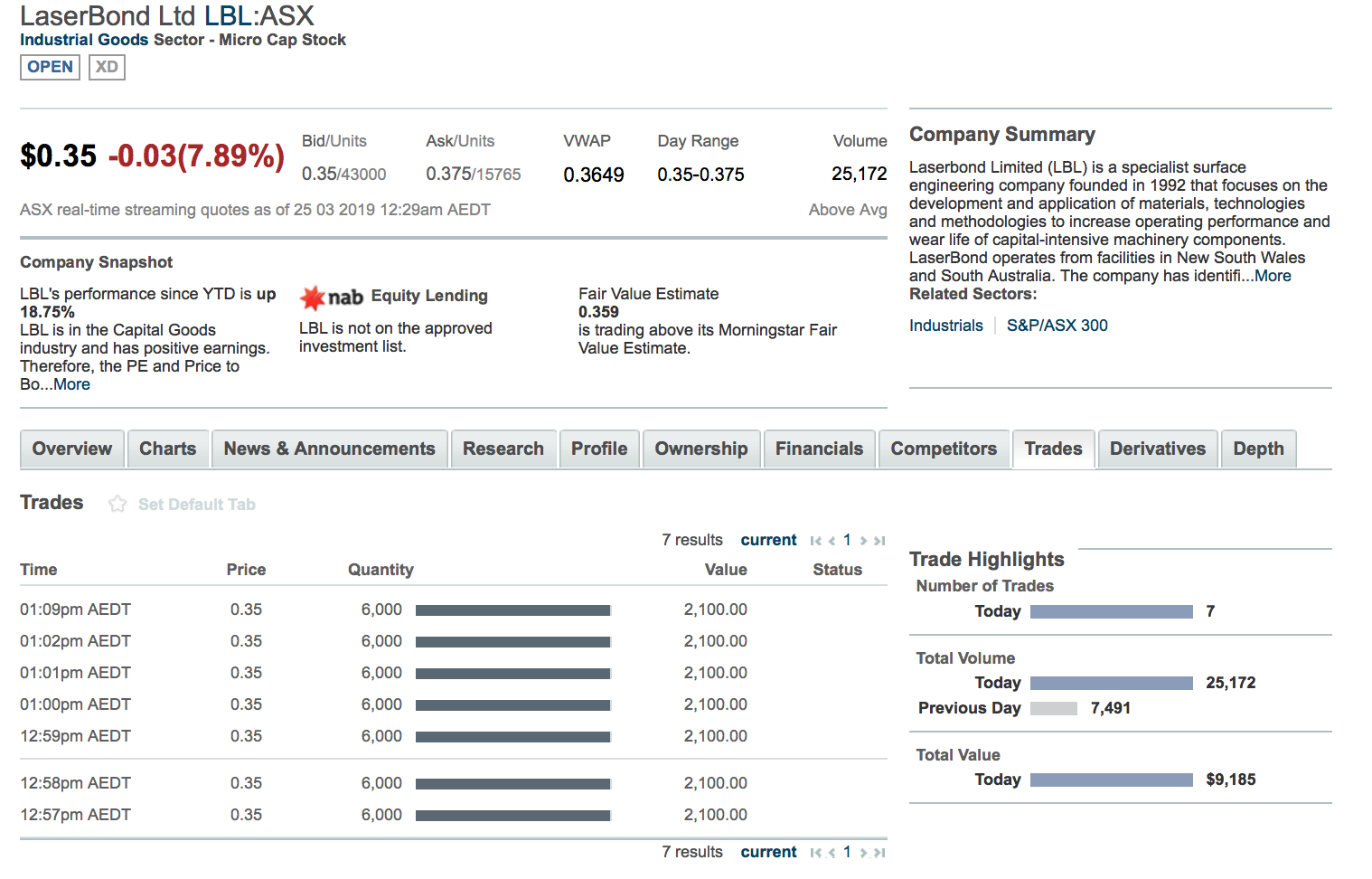This screenshot has height=879, width=1372.
Task: Click the Day Range value 0.35-0.375
Action: click(x=701, y=175)
